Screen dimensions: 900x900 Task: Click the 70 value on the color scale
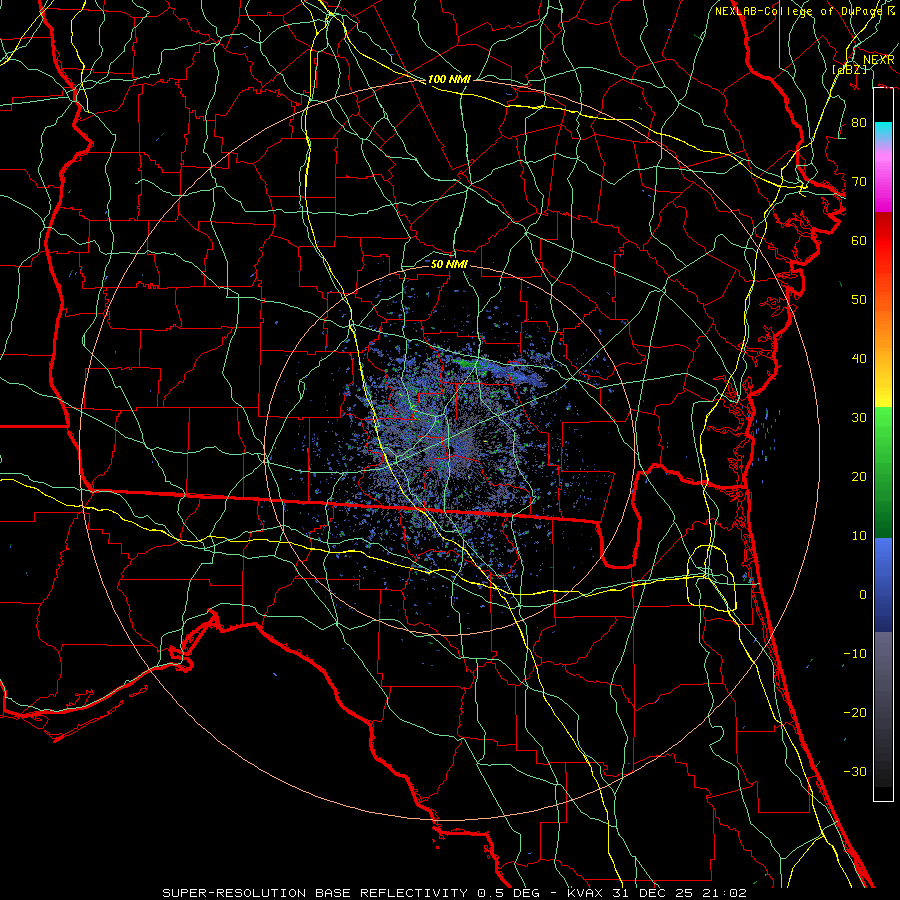[x=859, y=182]
